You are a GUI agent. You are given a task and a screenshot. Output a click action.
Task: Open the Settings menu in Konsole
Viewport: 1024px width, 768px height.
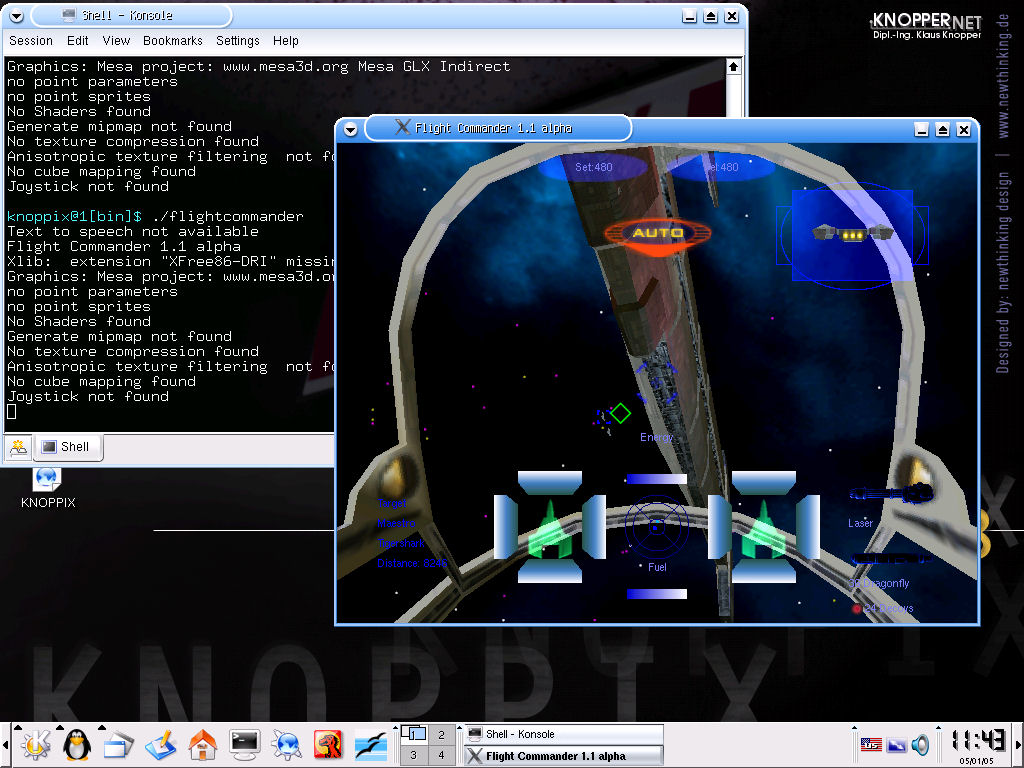pyautogui.click(x=237, y=41)
